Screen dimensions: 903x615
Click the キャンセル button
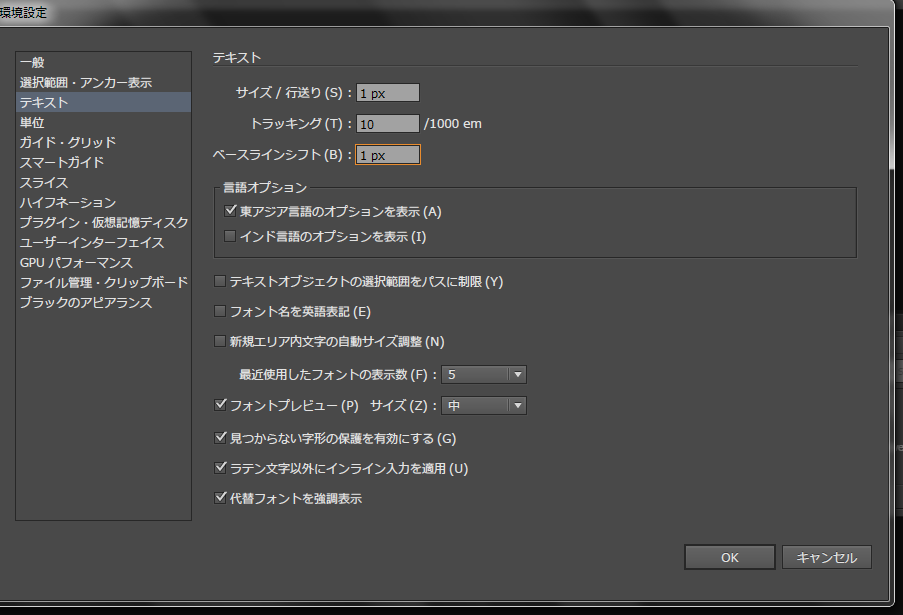pyautogui.click(x=826, y=557)
